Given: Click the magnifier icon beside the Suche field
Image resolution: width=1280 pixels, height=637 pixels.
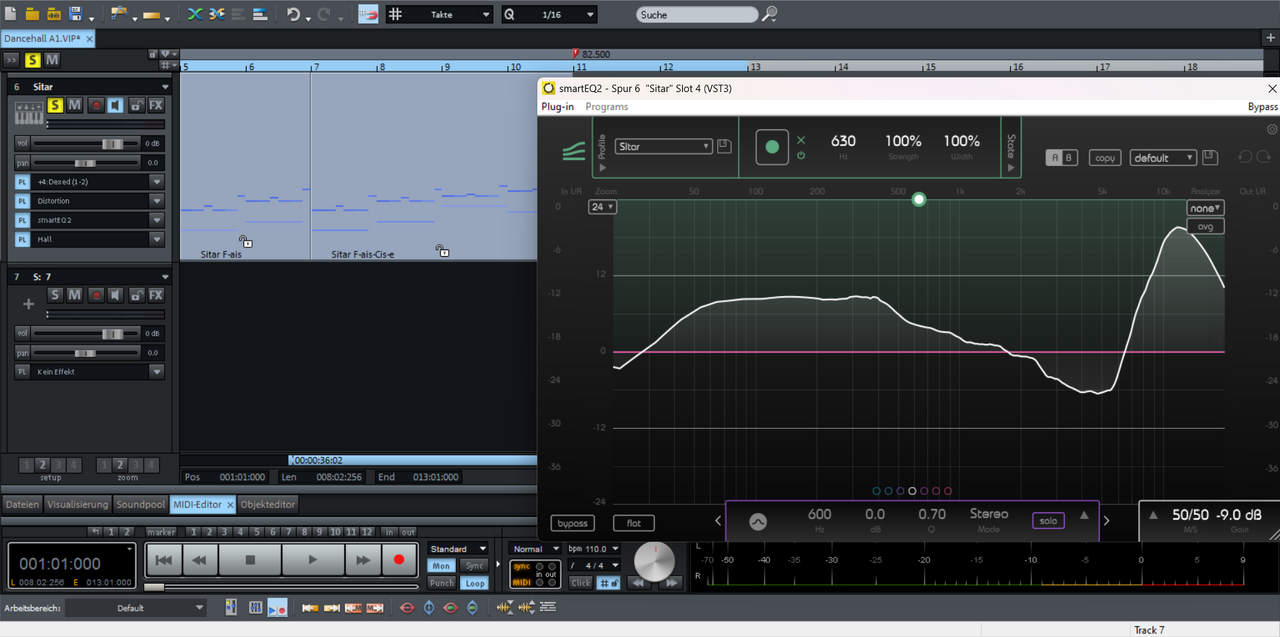Looking at the screenshot, I should [x=770, y=15].
